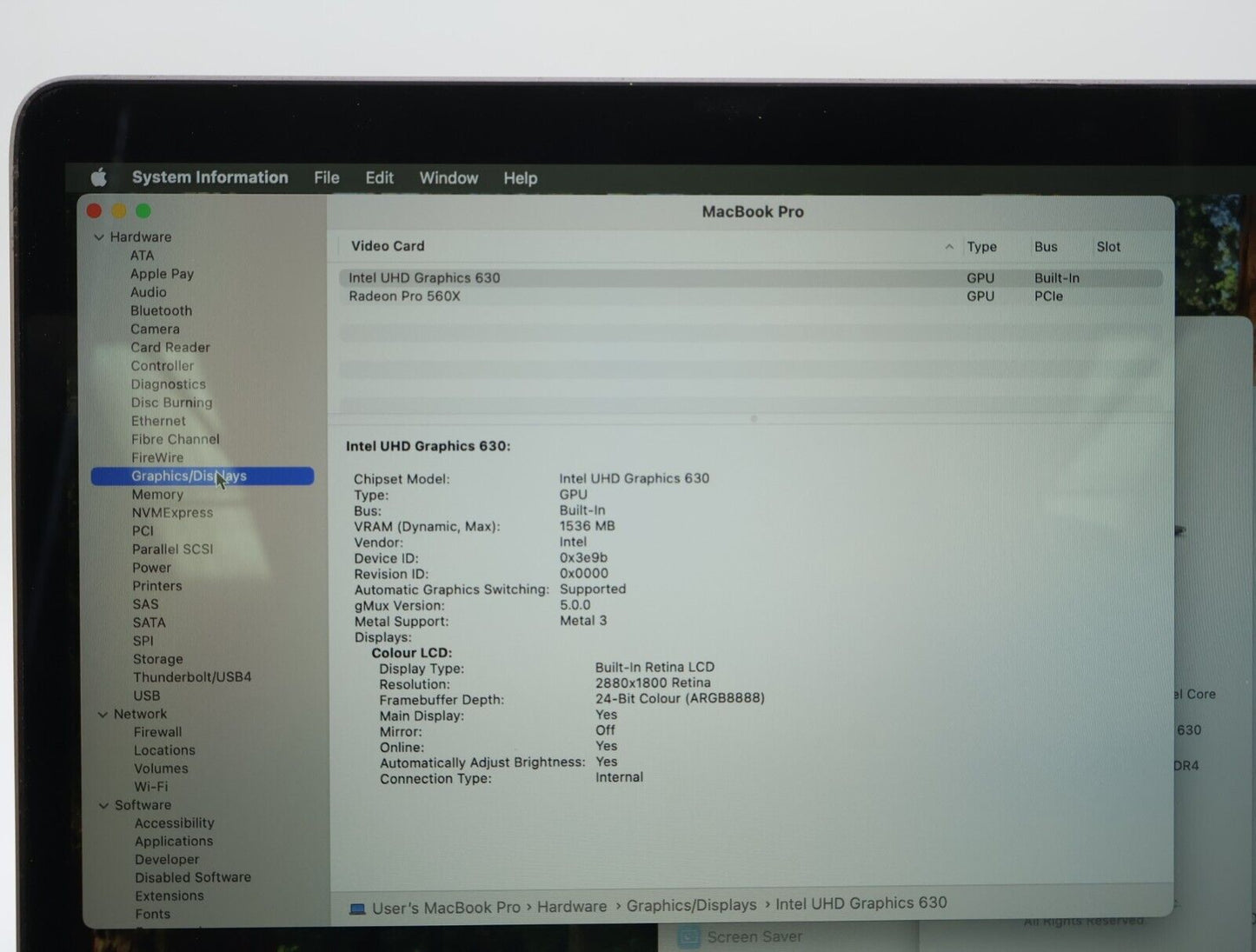Select Developer under Software
This screenshot has width=1256, height=952.
click(x=167, y=860)
